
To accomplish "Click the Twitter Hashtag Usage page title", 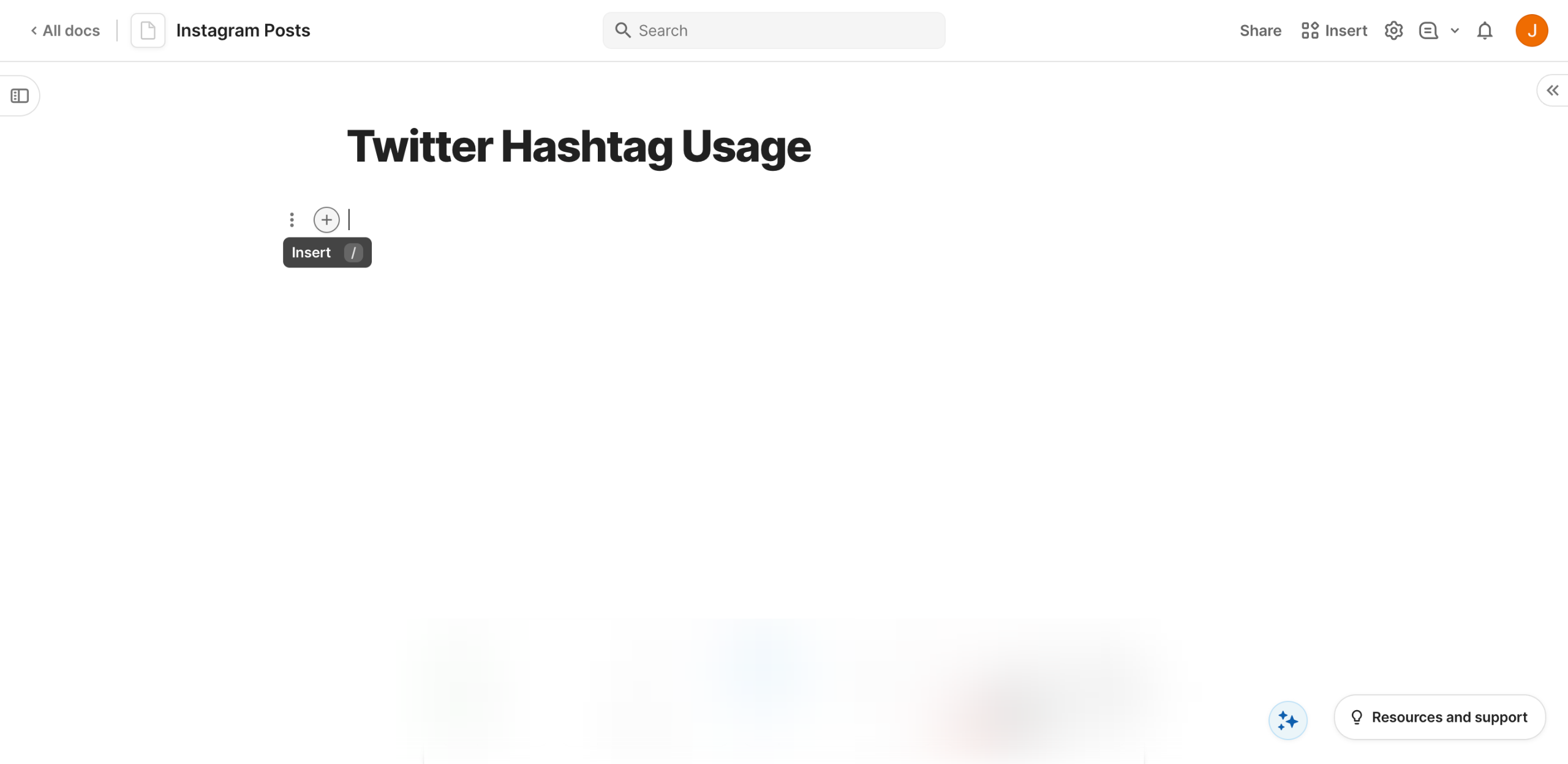I will tap(579, 147).
